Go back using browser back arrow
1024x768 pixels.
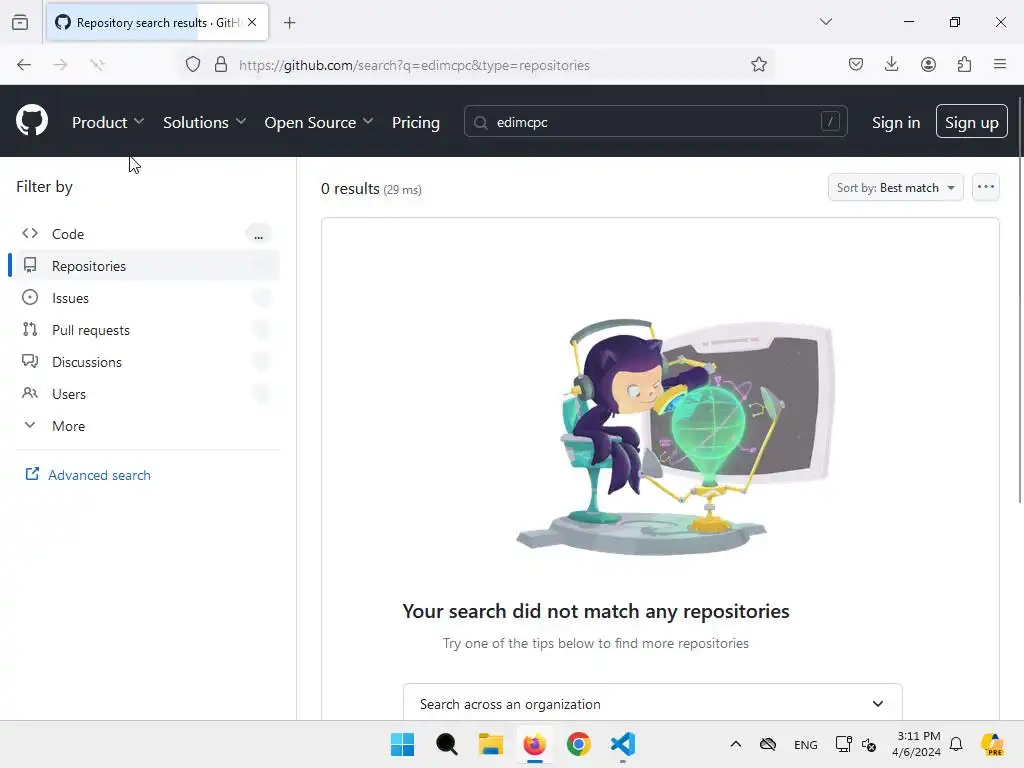[x=24, y=65]
